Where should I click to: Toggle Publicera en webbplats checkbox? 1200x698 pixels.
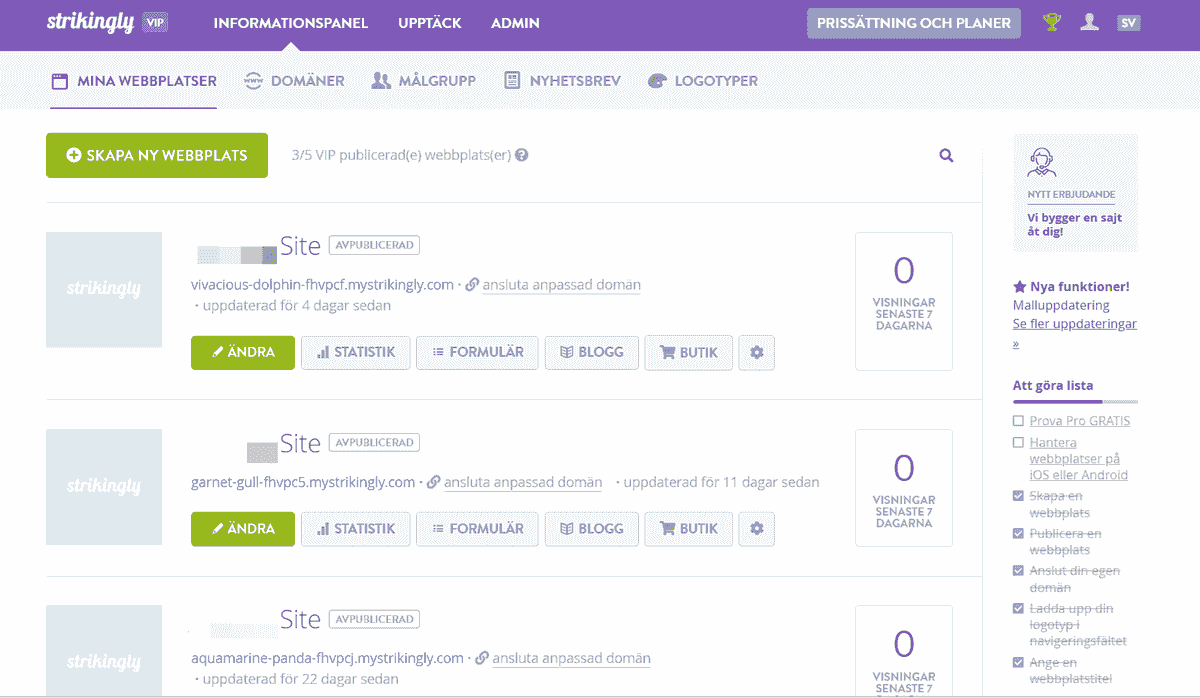[1018, 534]
